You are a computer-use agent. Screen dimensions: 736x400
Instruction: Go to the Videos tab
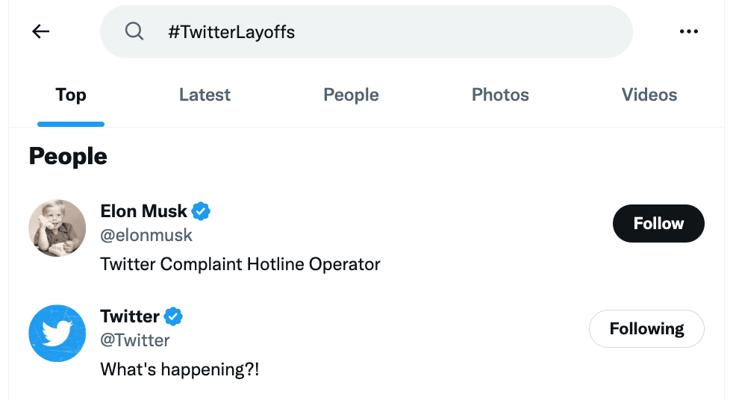tap(649, 95)
